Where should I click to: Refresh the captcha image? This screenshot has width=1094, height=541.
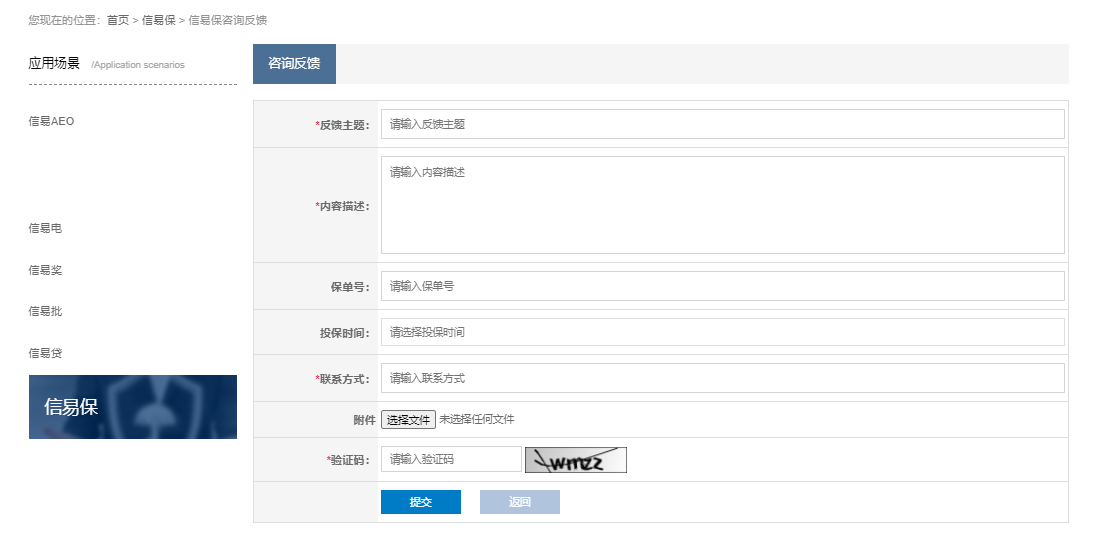(x=576, y=460)
